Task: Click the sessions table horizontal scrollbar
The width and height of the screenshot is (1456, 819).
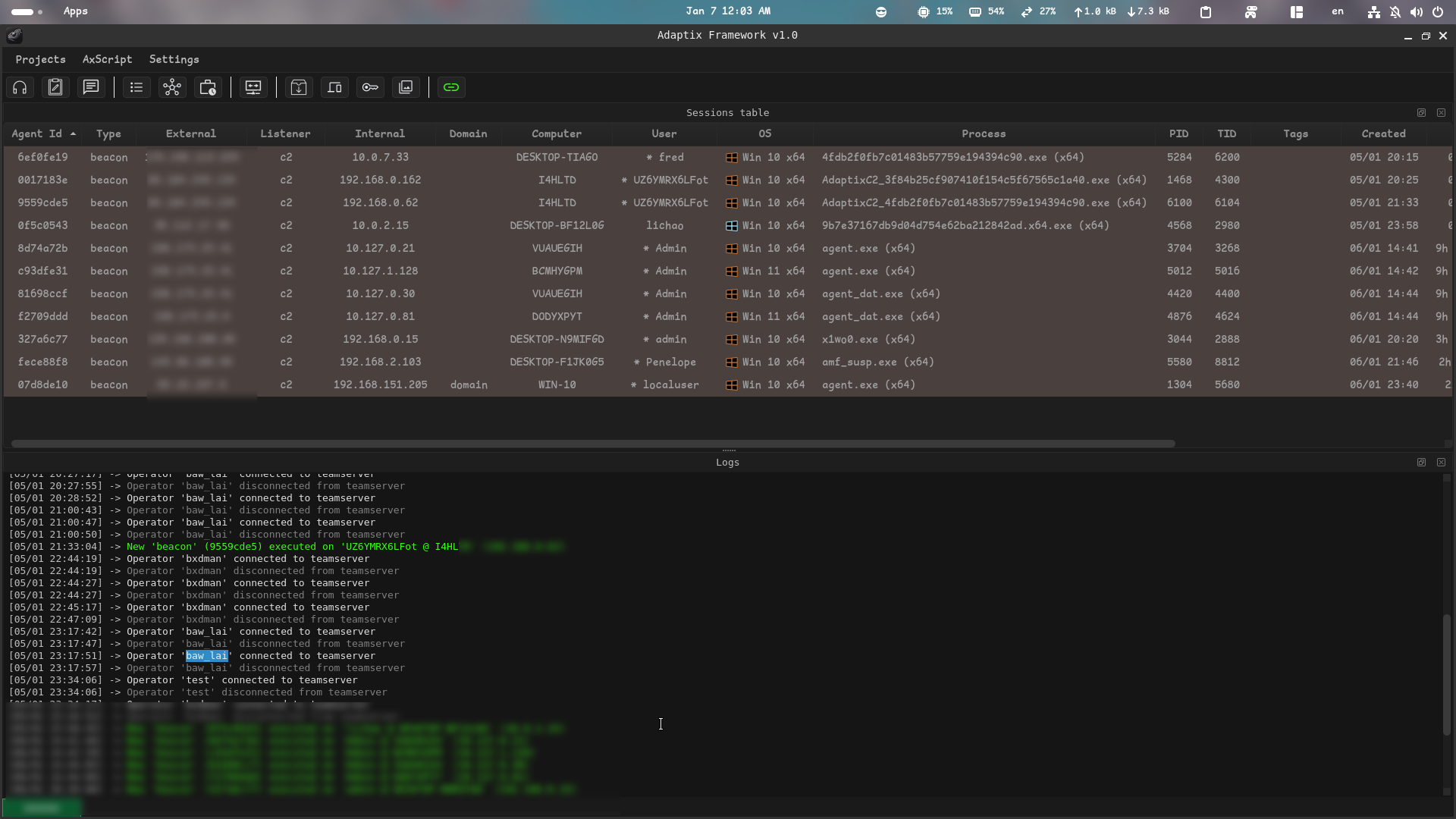Action: click(x=591, y=444)
